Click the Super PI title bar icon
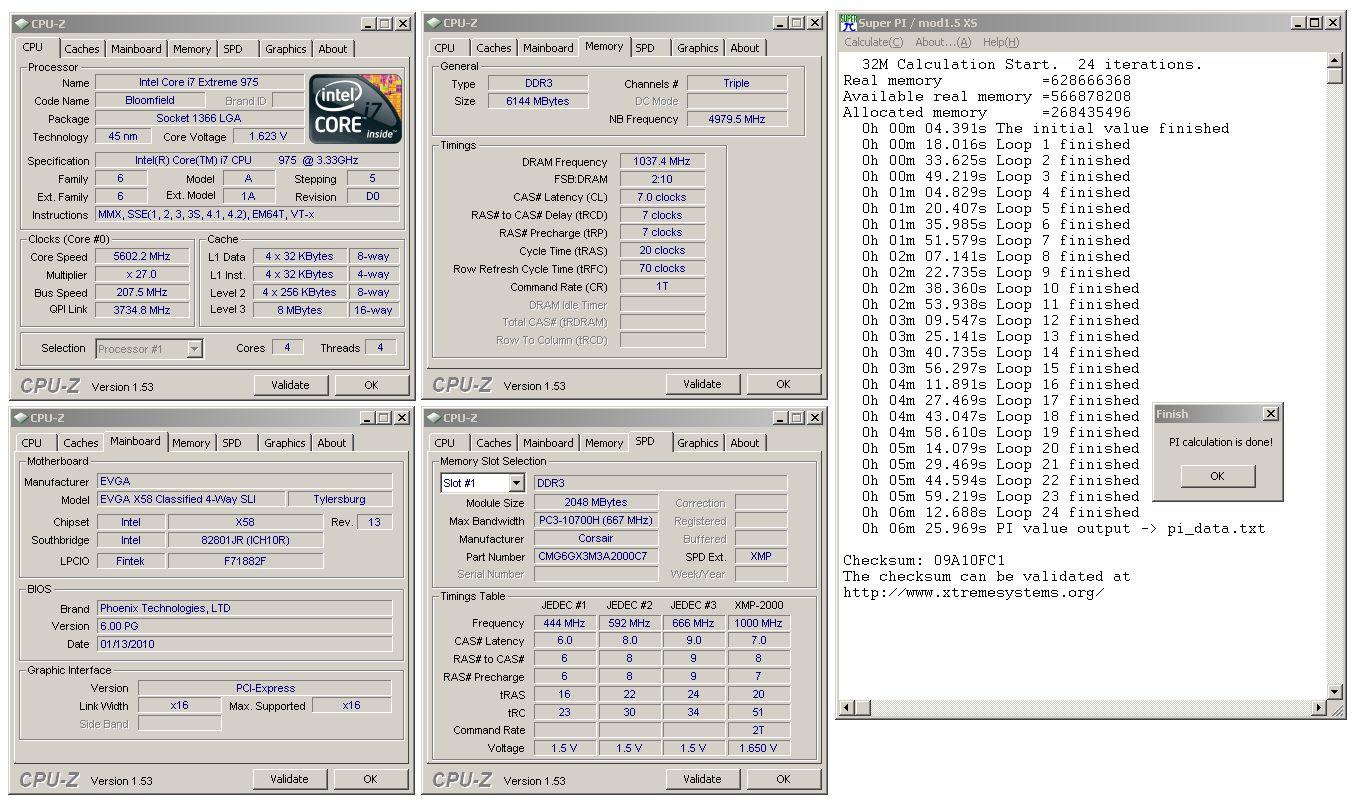Screen dimensions: 1357x804 pyautogui.click(x=848, y=23)
